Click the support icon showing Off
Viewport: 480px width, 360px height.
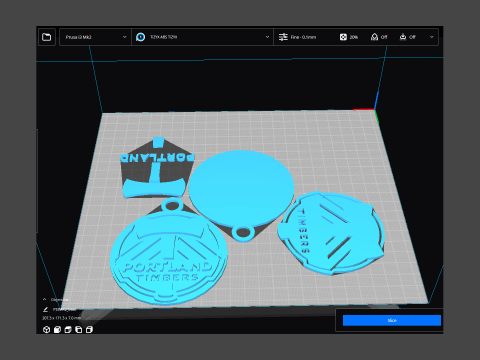(x=374, y=37)
